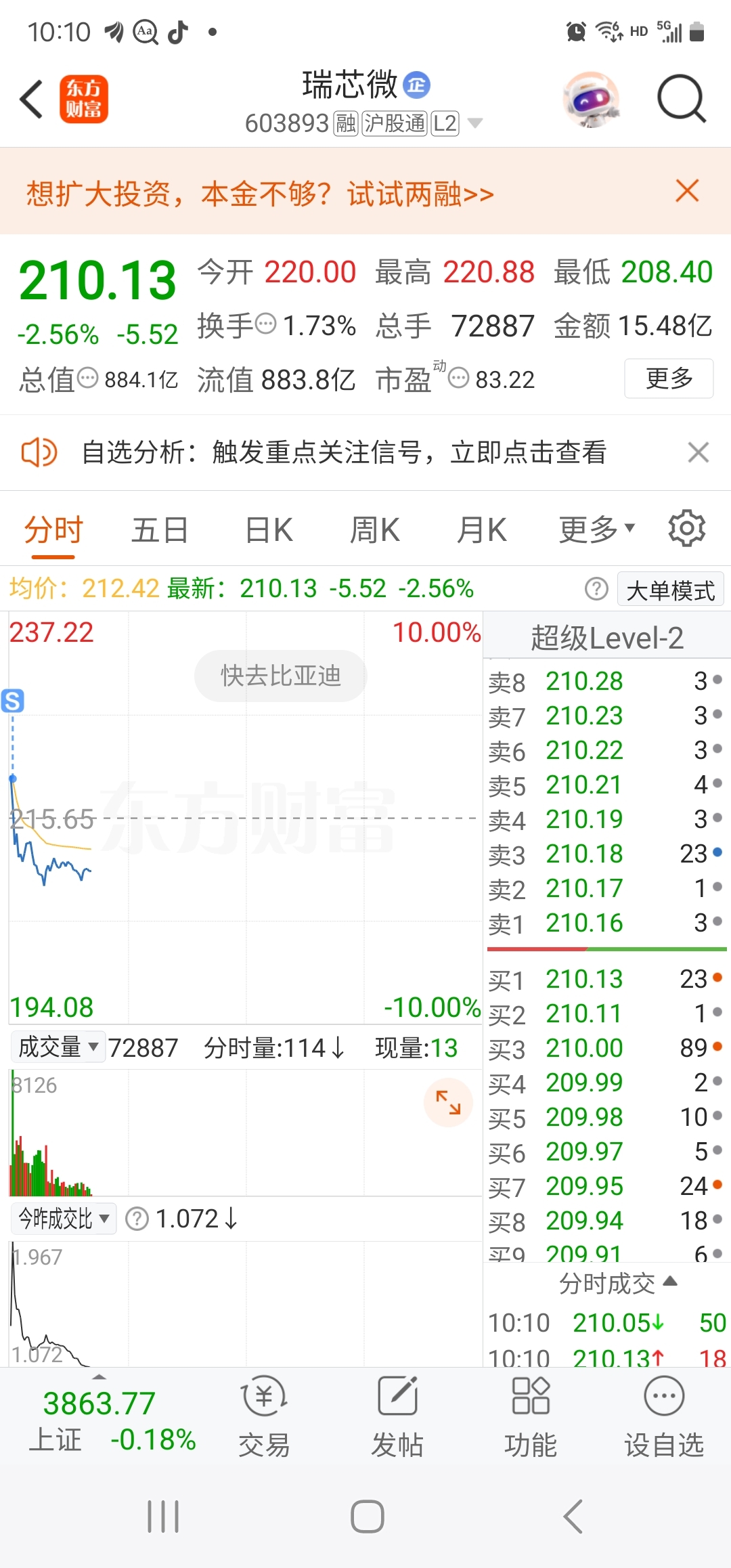Screen dimensions: 731x1568
Task: Expand chart with the fullscreen arrows icon
Action: tap(448, 1102)
